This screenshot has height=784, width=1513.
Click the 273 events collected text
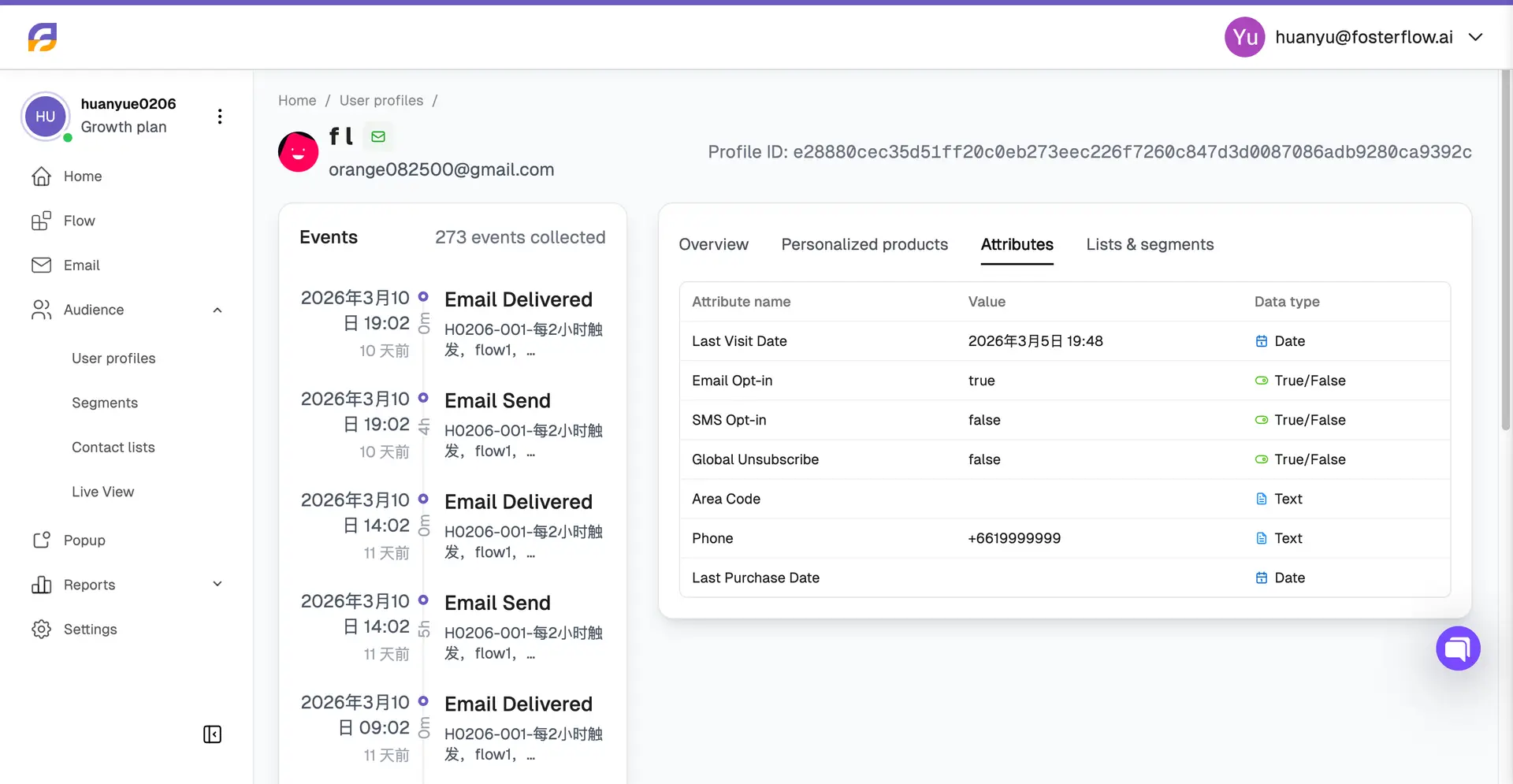[x=520, y=237]
